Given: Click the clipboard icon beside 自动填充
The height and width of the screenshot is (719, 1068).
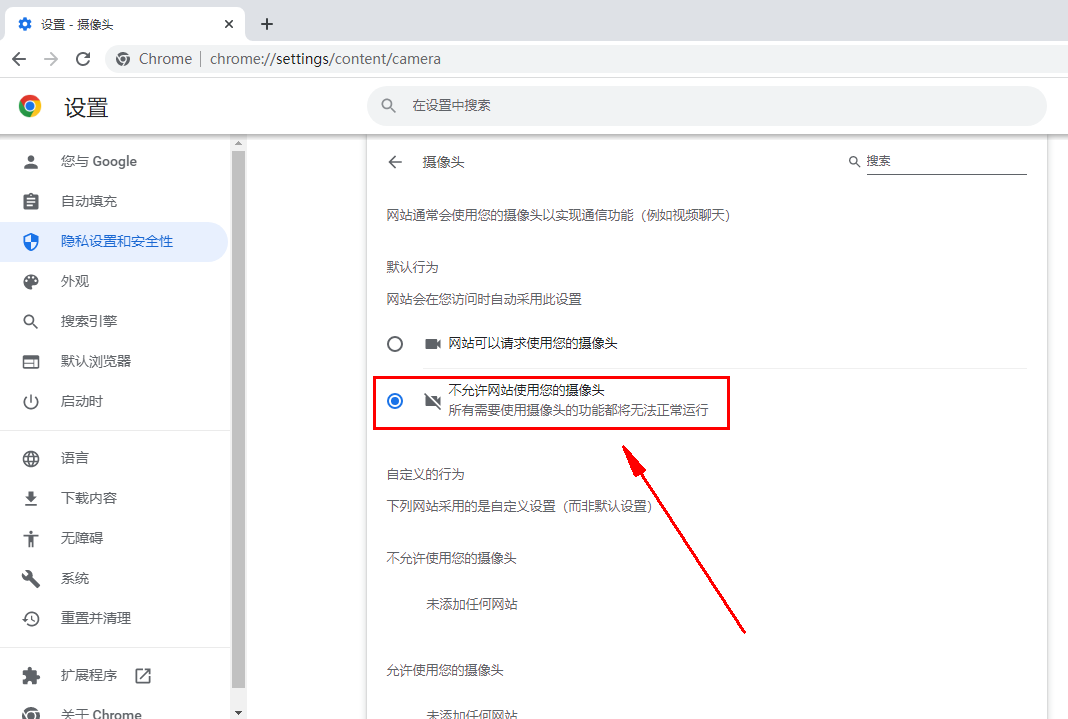Looking at the screenshot, I should pyautogui.click(x=31, y=202).
